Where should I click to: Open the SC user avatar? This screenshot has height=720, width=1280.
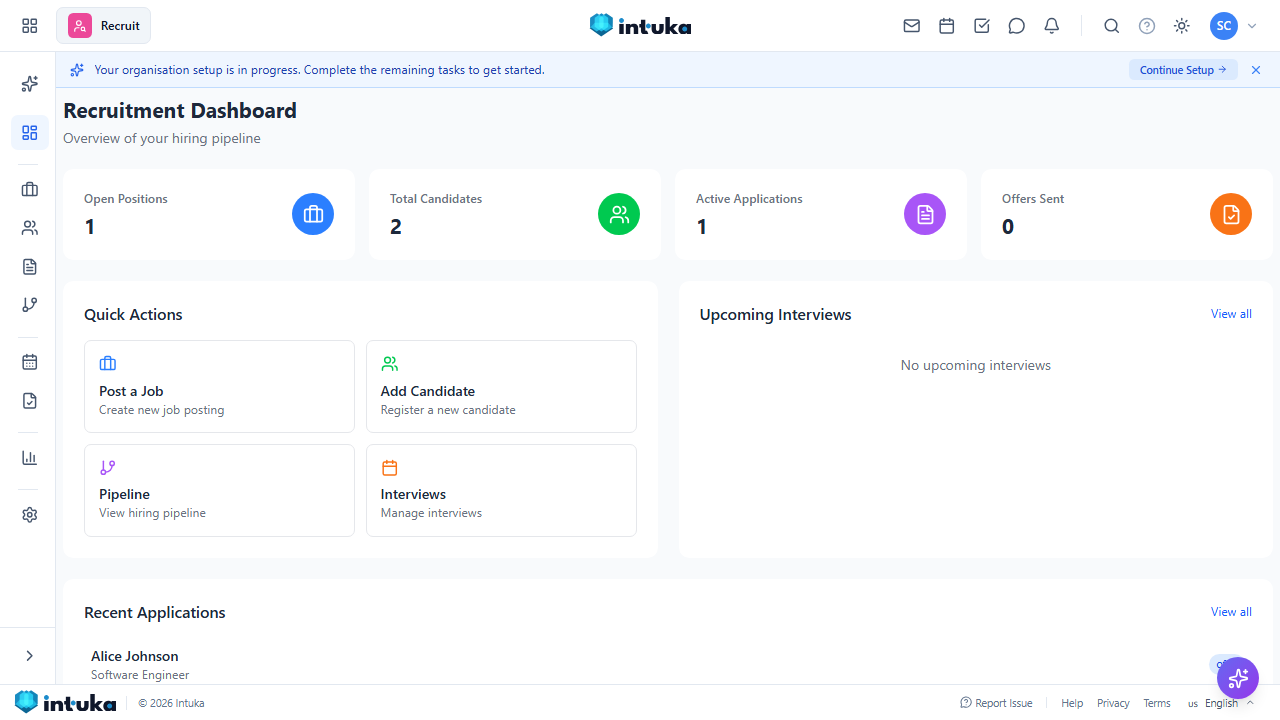tap(1224, 26)
